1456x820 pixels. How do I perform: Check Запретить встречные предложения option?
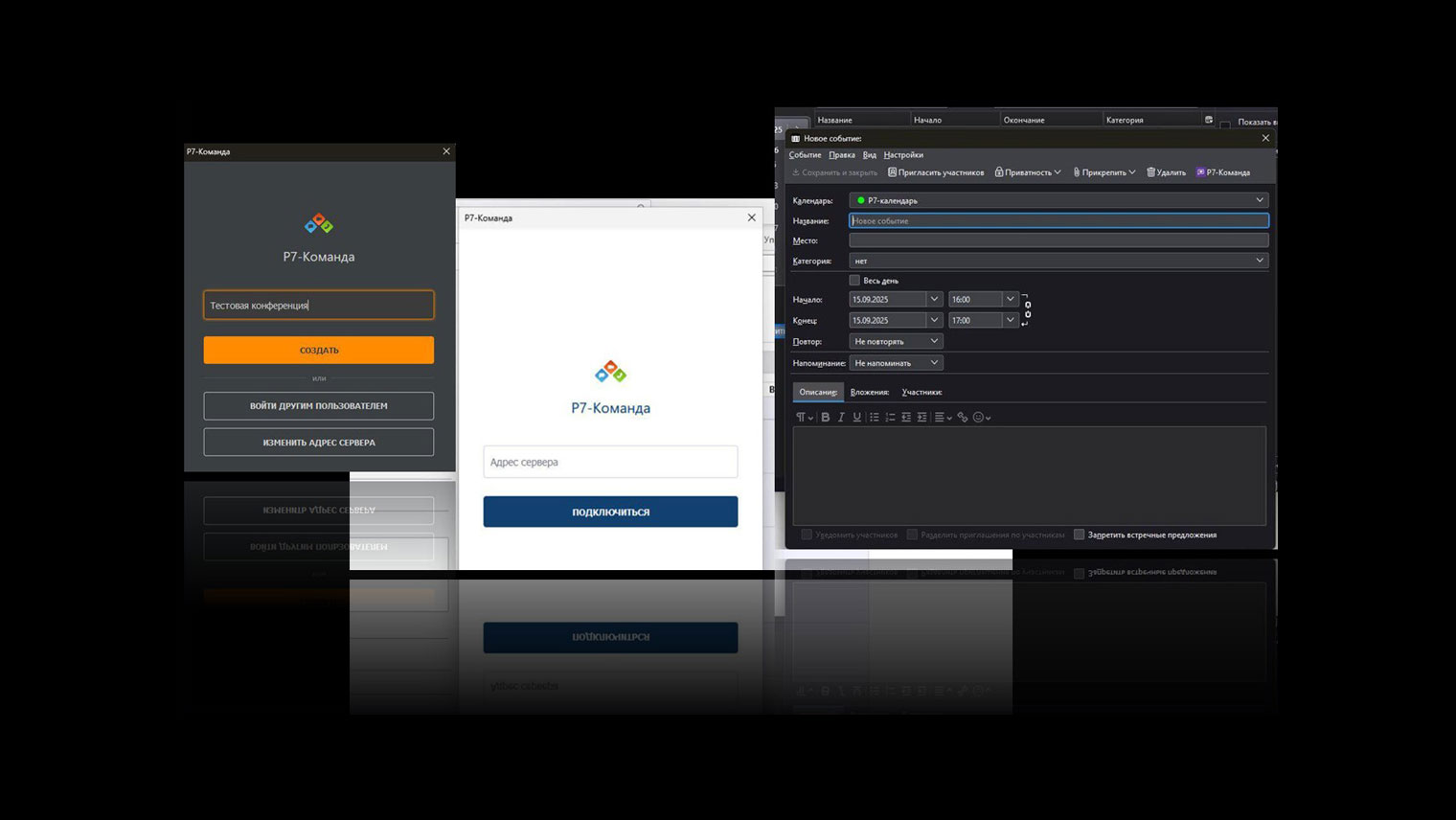[x=1079, y=535]
